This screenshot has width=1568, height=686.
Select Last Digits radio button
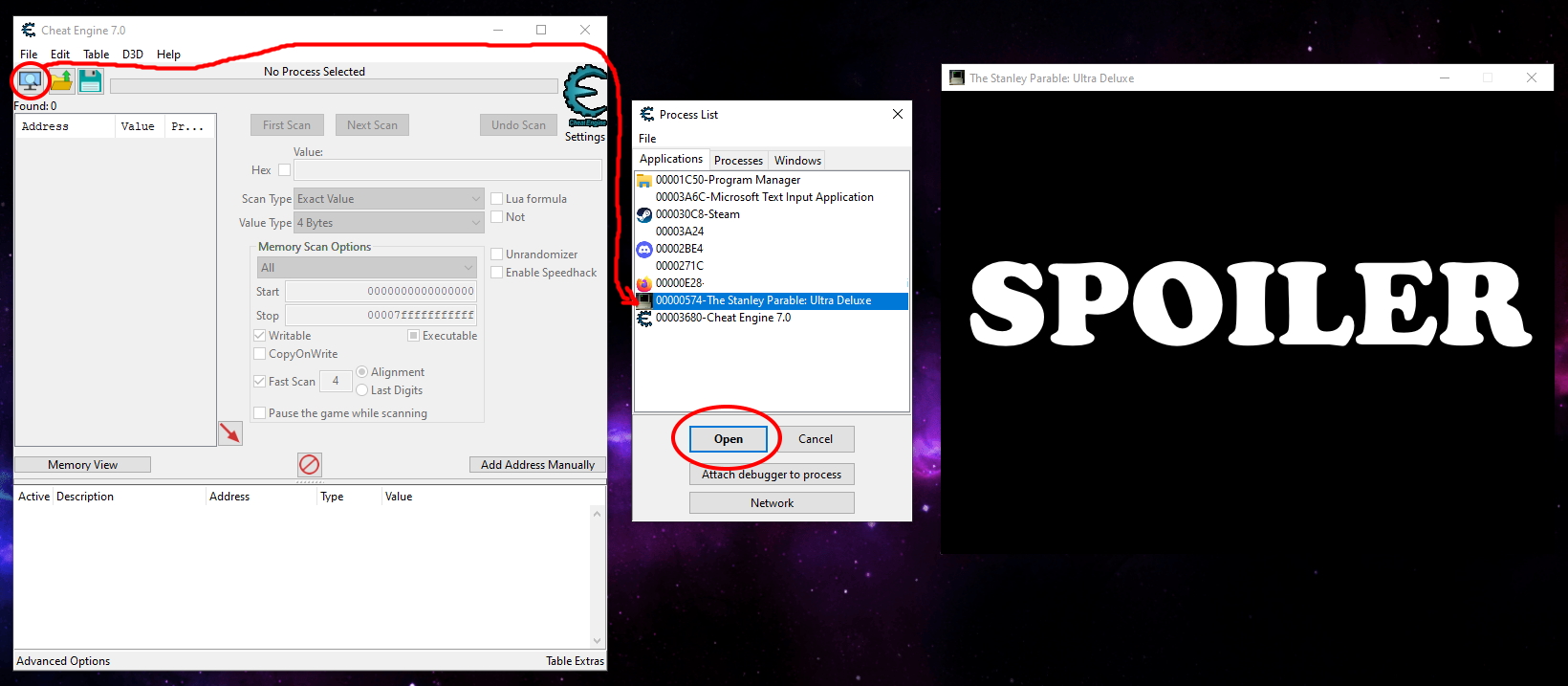click(x=361, y=390)
